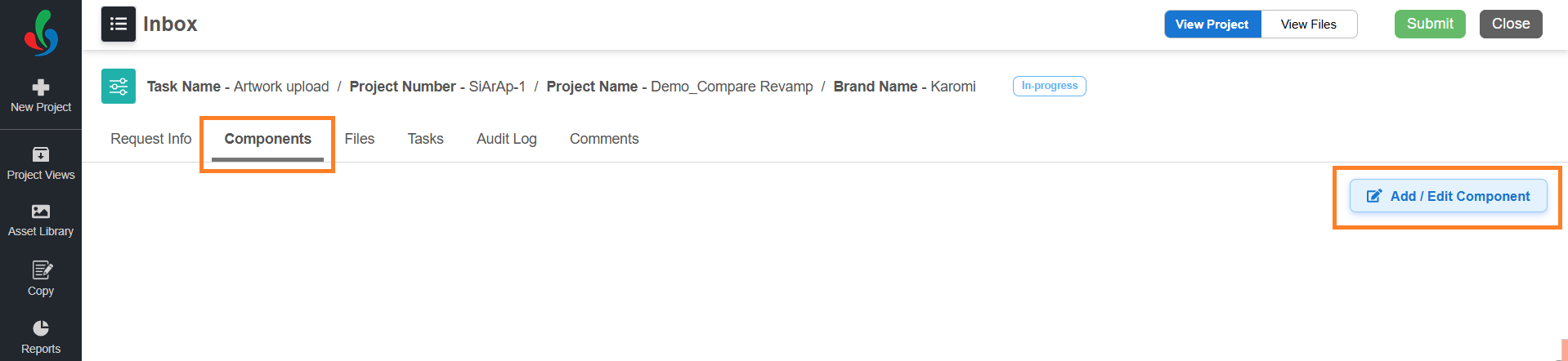Open the Copy module icon
1568x361 pixels.
[41, 270]
